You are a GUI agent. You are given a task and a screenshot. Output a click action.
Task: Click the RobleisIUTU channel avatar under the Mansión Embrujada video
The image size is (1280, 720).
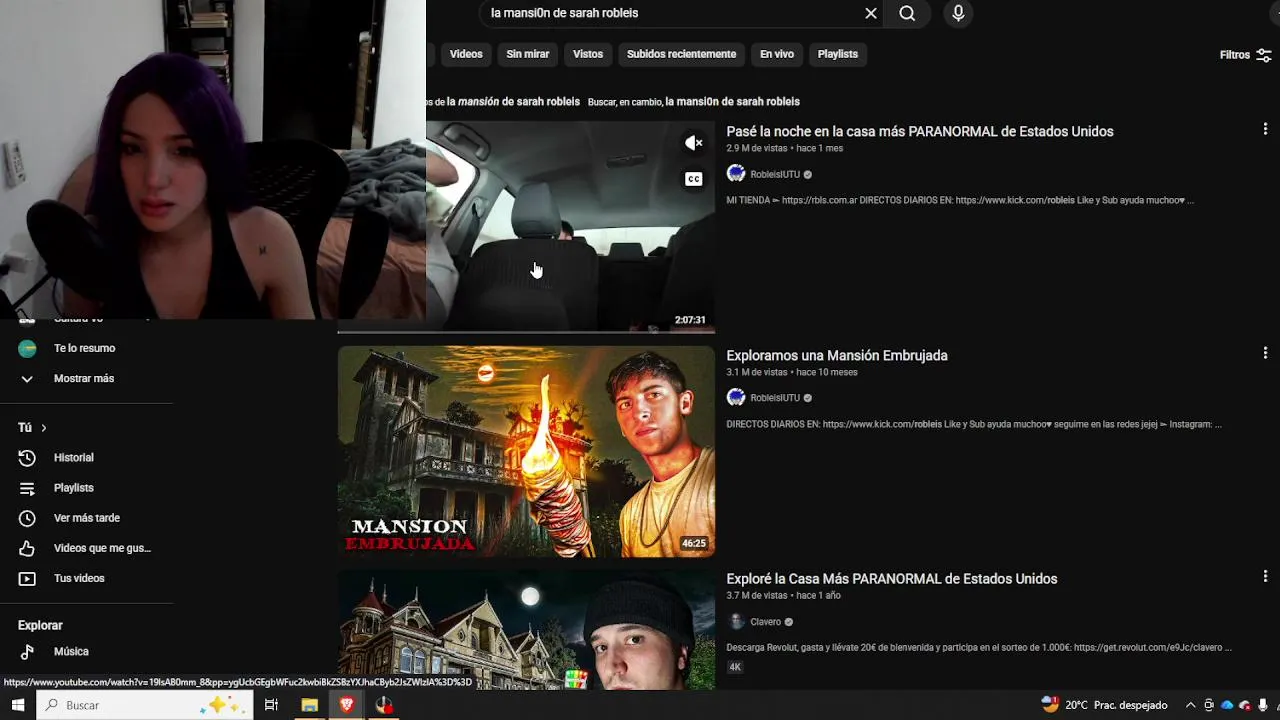pyautogui.click(x=736, y=397)
